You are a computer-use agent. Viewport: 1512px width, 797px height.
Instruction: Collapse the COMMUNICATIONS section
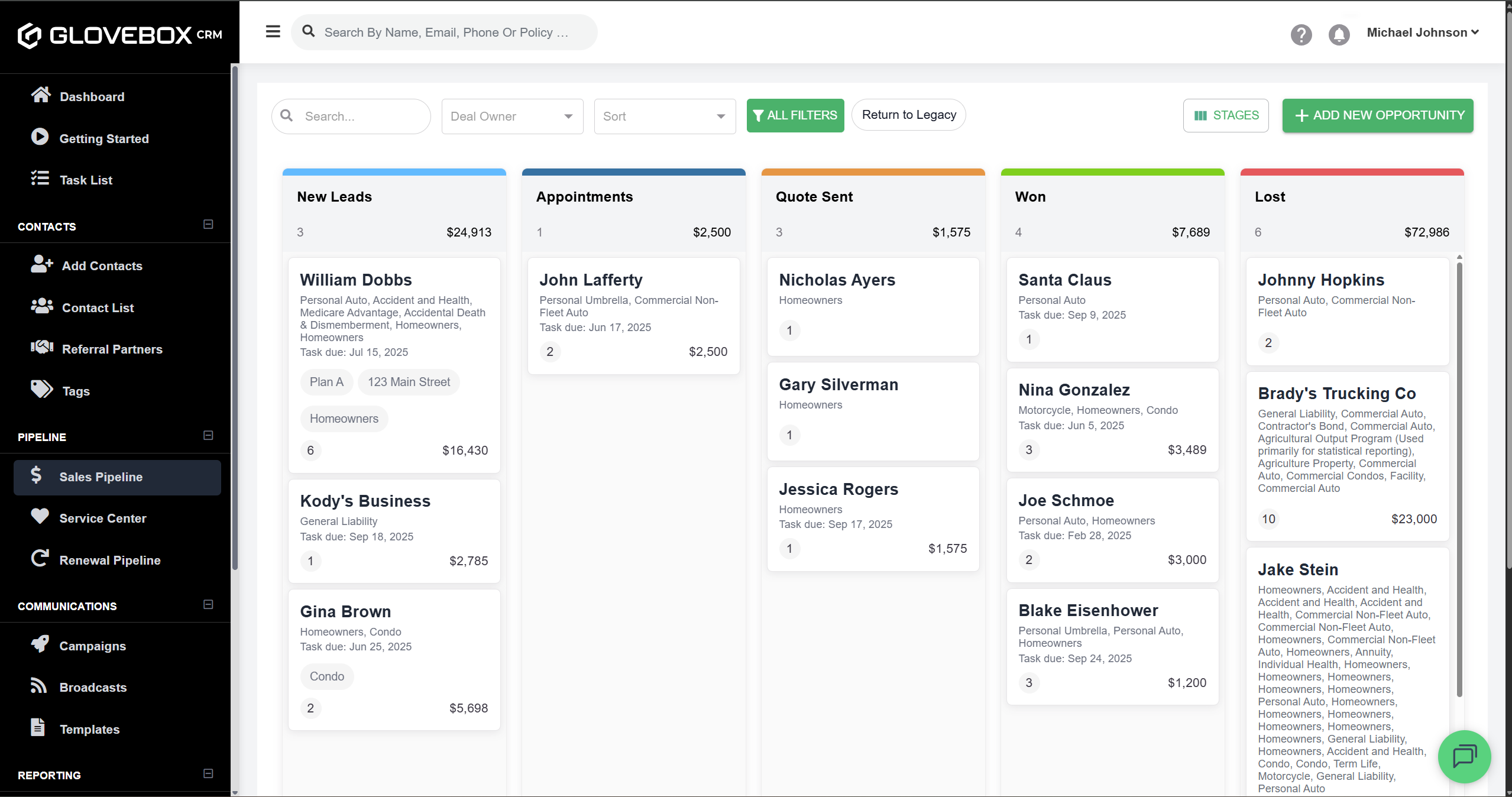pyautogui.click(x=208, y=605)
